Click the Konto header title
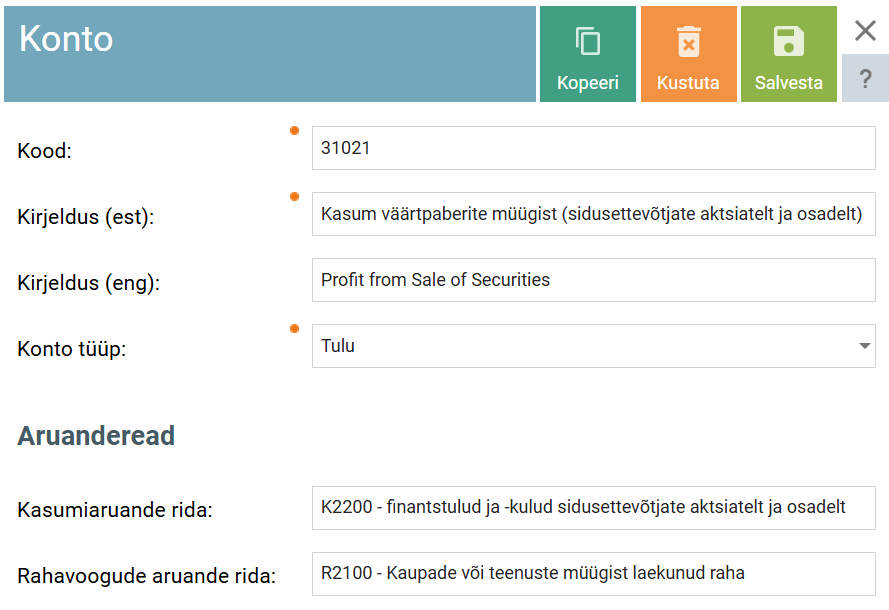Image resolution: width=889 pixels, height=610 pixels. pyautogui.click(x=66, y=39)
